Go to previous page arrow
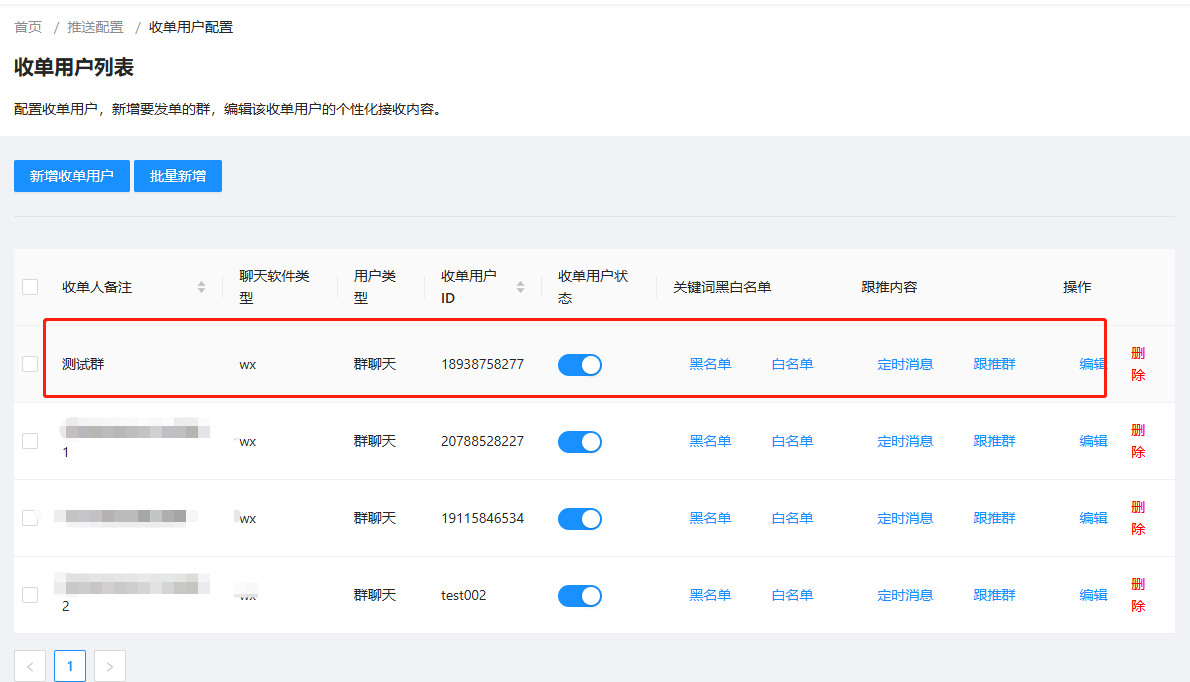Viewport: 1190px width, 682px height. coord(30,666)
